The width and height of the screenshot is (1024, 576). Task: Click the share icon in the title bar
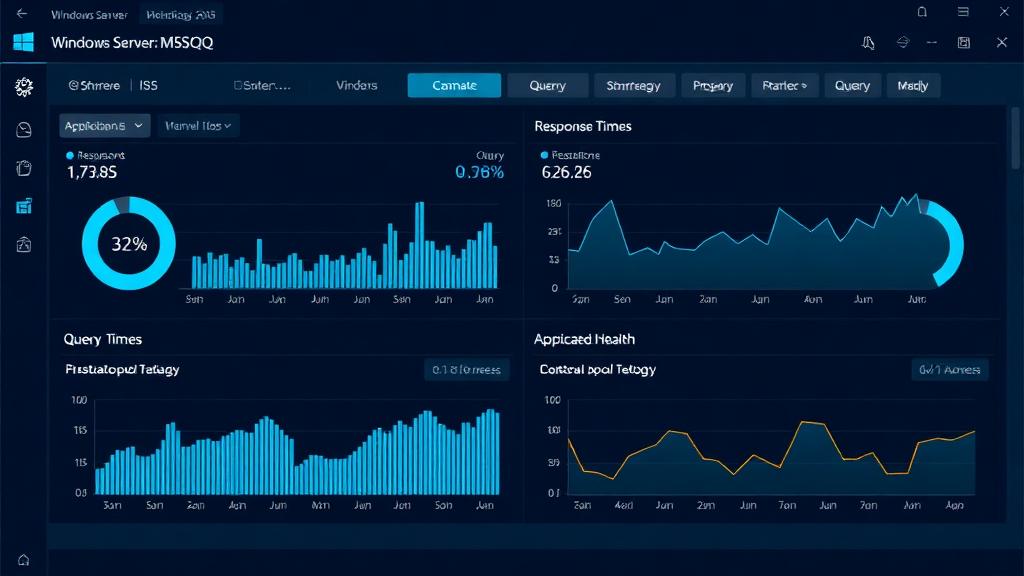903,44
